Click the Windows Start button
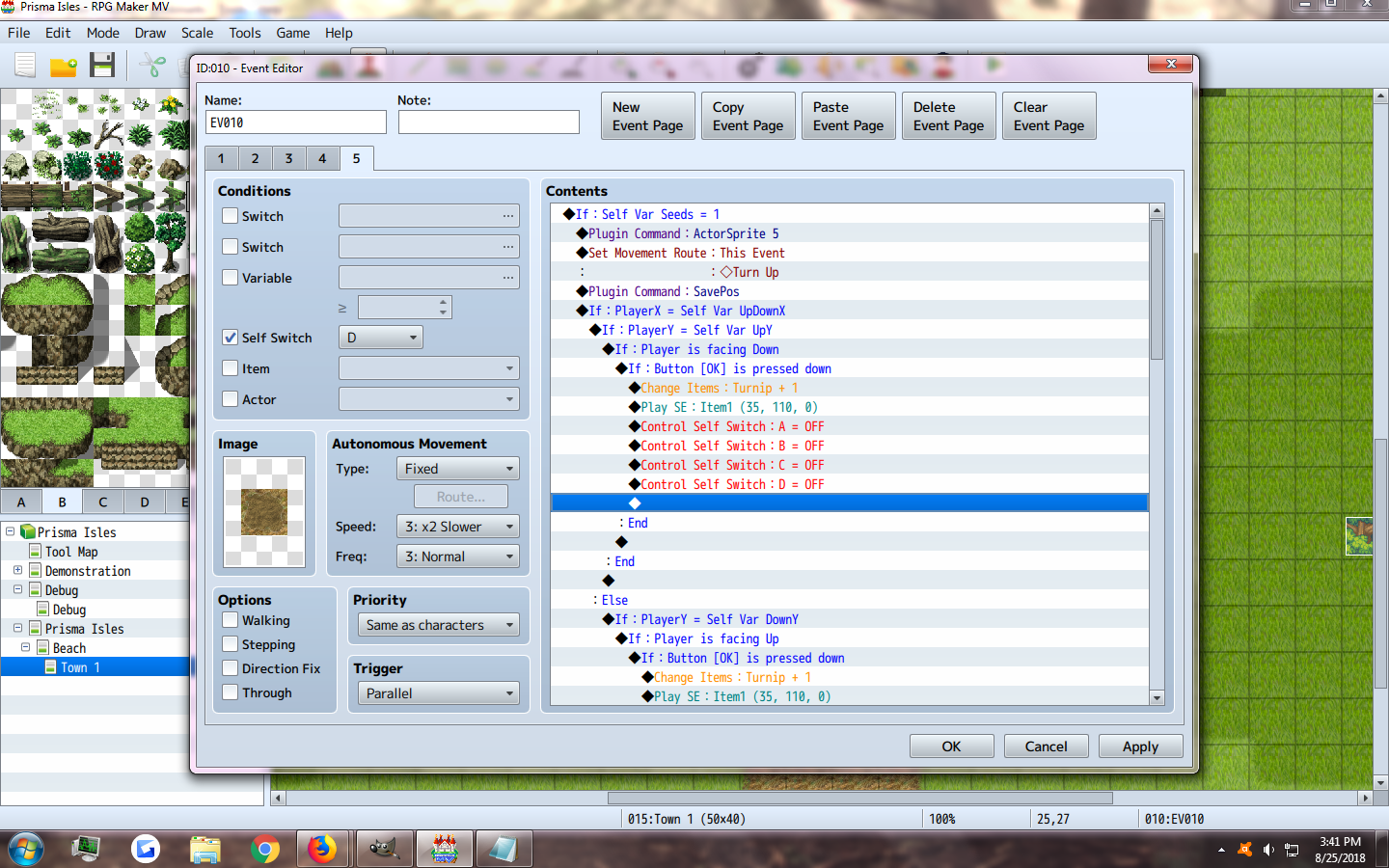The image size is (1389, 868). pos(26,849)
